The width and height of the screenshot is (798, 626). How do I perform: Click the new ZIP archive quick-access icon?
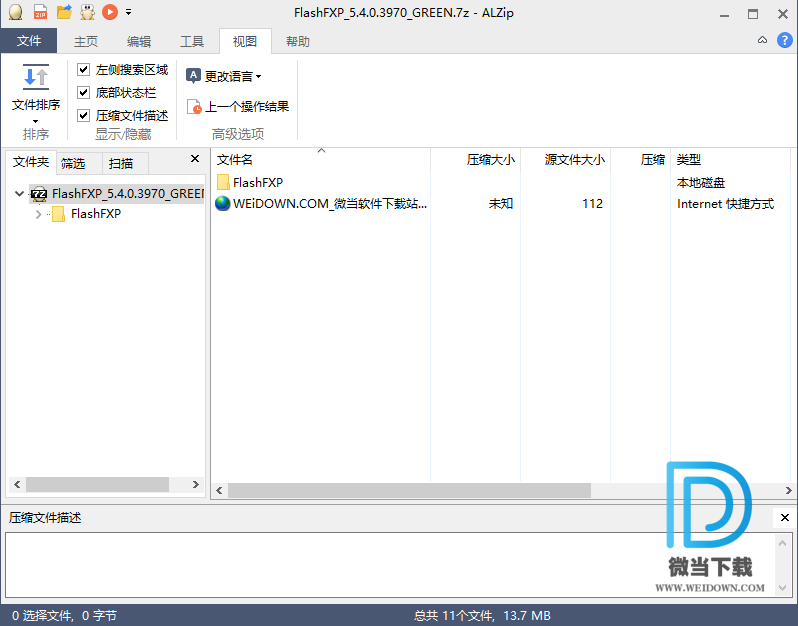pos(41,12)
